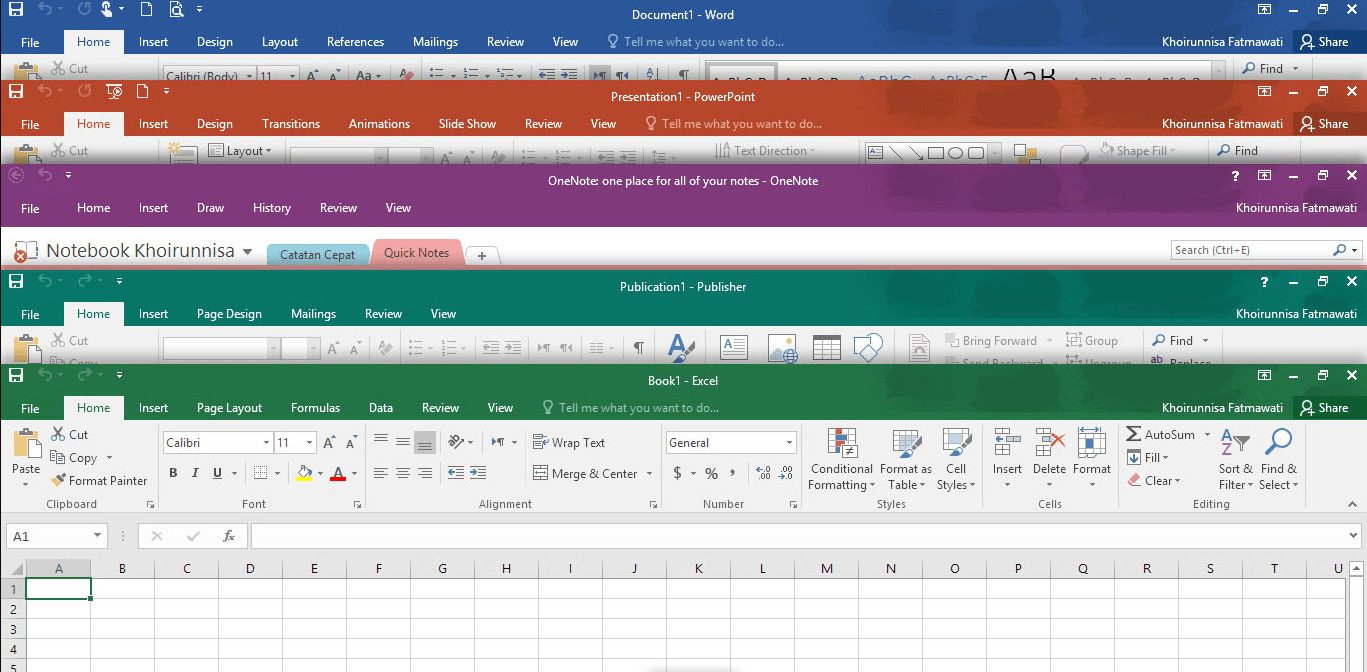This screenshot has height=672, width=1367.
Task: Toggle Wrap Text in Excel
Action: click(x=569, y=443)
